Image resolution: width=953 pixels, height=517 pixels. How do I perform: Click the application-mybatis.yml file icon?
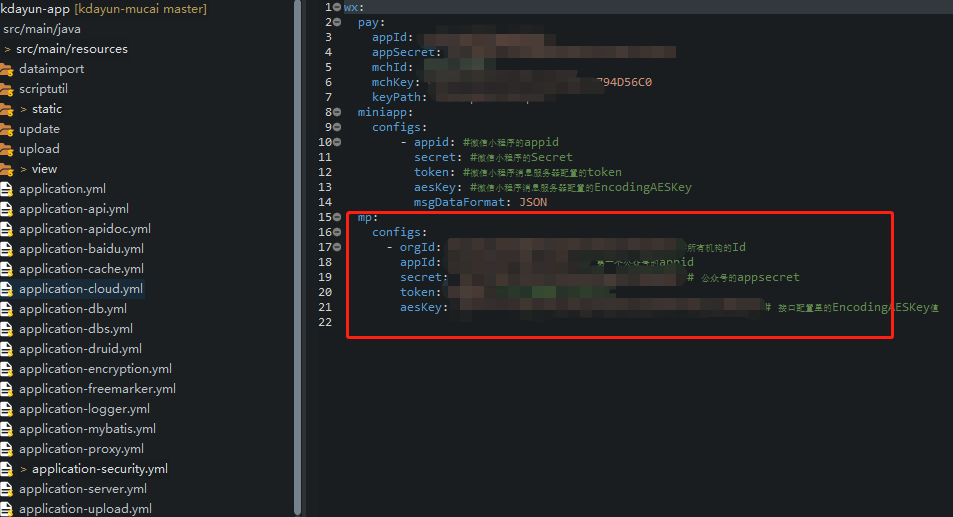[x=6, y=429]
